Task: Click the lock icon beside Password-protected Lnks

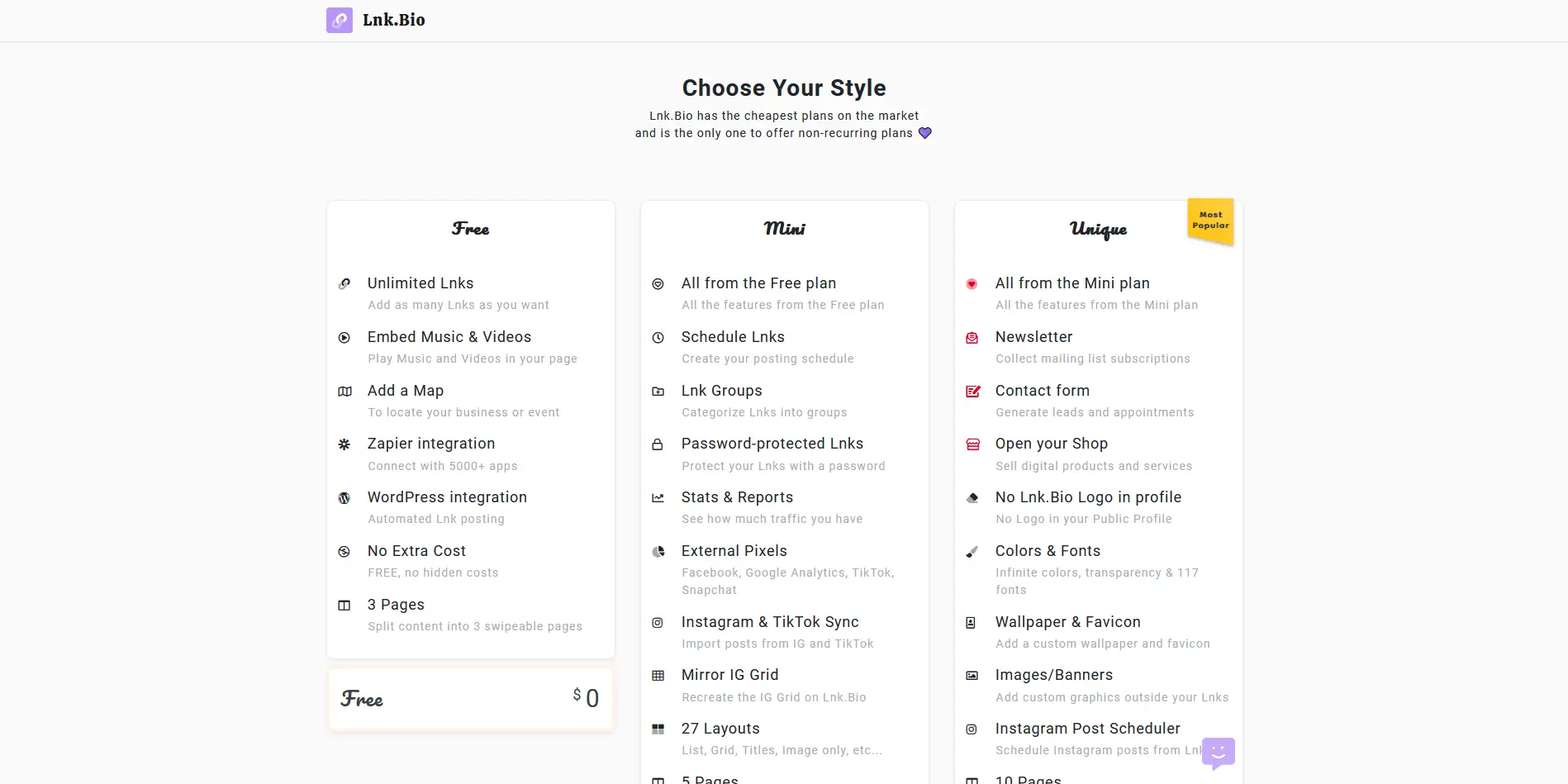Action: point(658,444)
